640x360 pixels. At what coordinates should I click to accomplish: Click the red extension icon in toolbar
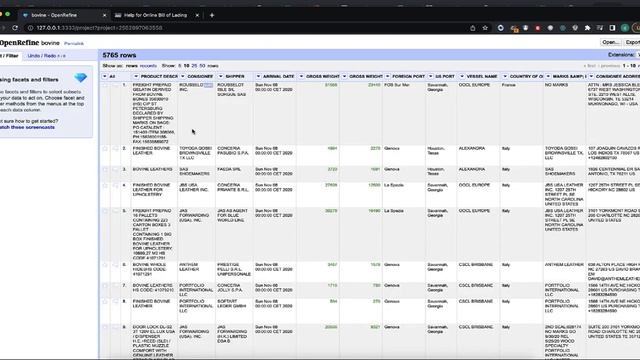pos(538,28)
